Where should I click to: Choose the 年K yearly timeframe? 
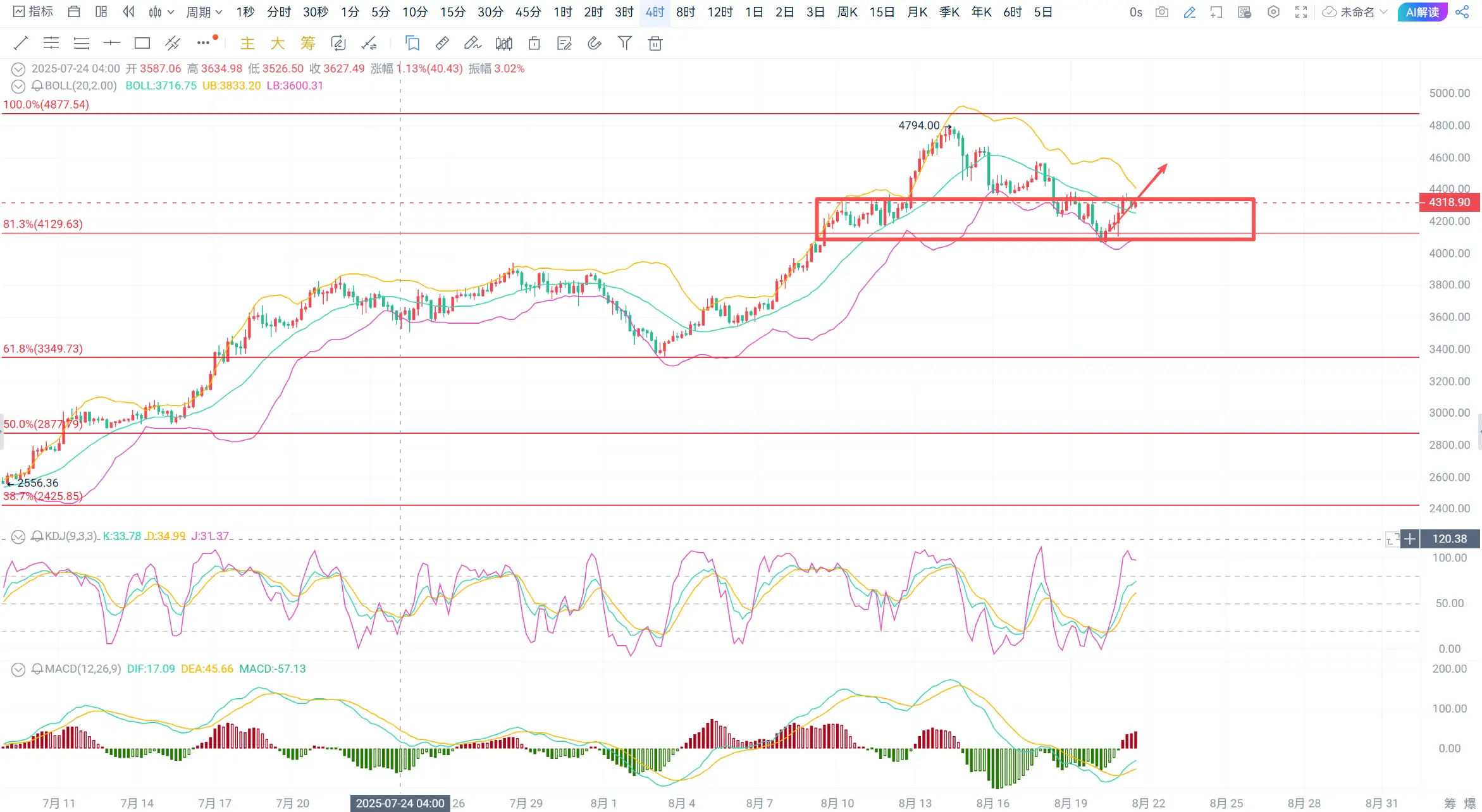[x=981, y=11]
